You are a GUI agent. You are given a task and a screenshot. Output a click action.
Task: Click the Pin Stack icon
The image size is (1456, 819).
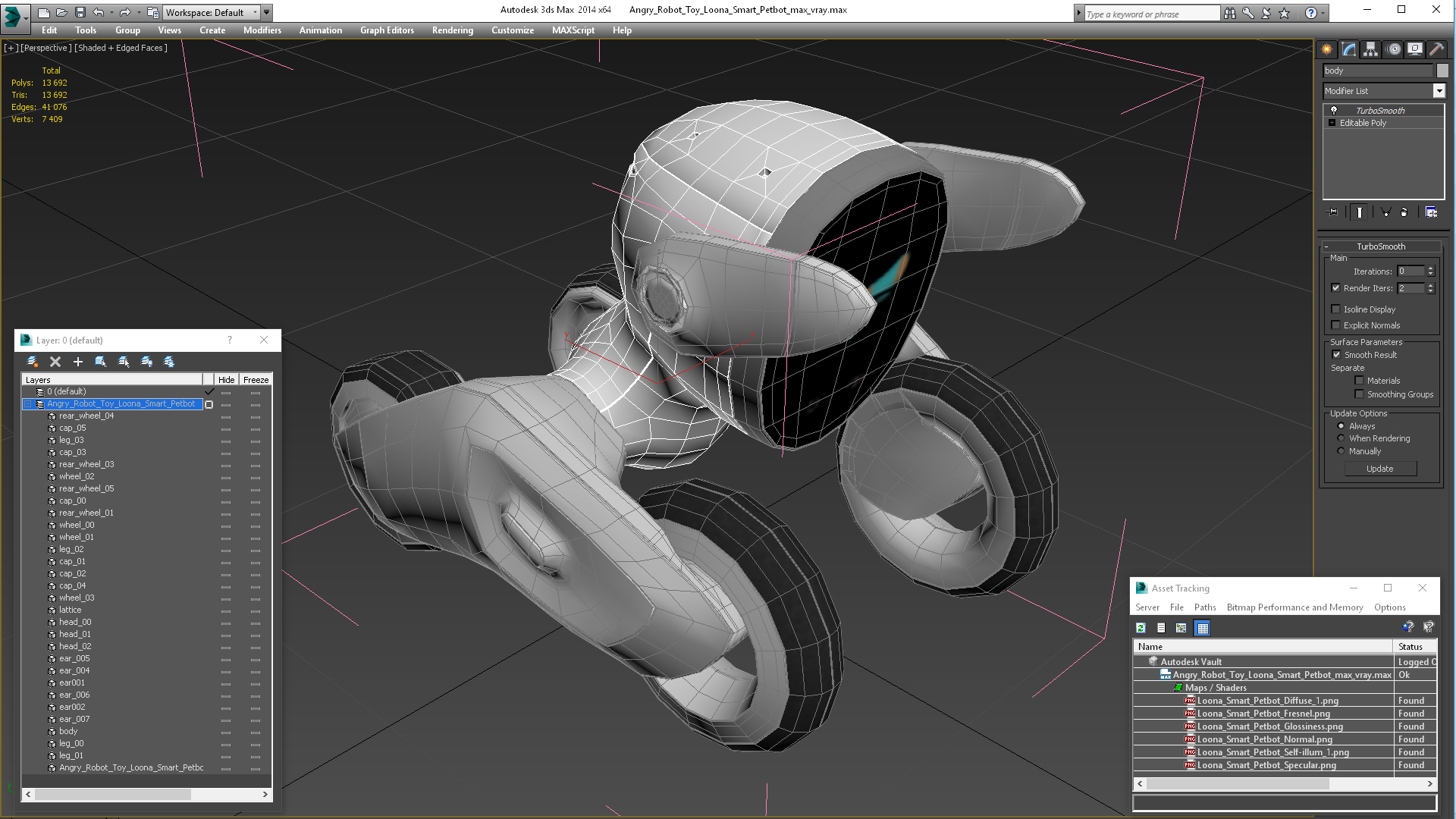click(x=1334, y=212)
